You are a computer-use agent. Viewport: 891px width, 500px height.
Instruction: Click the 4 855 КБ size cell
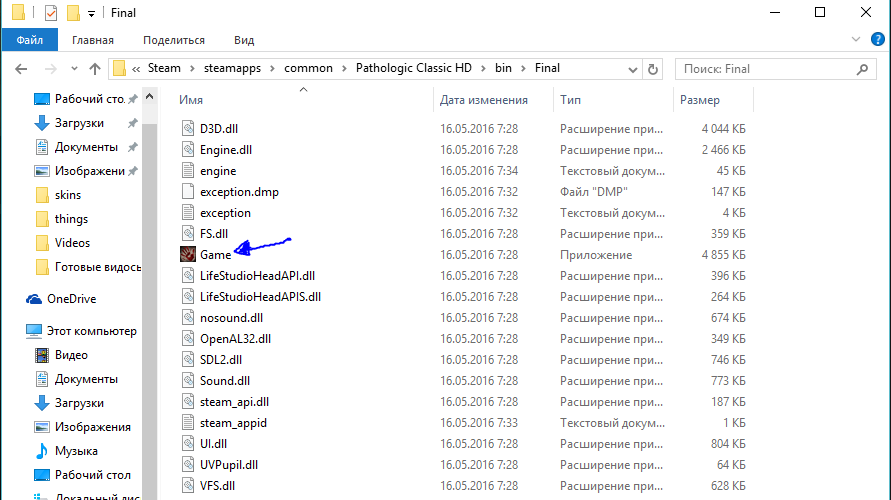(x=723, y=255)
